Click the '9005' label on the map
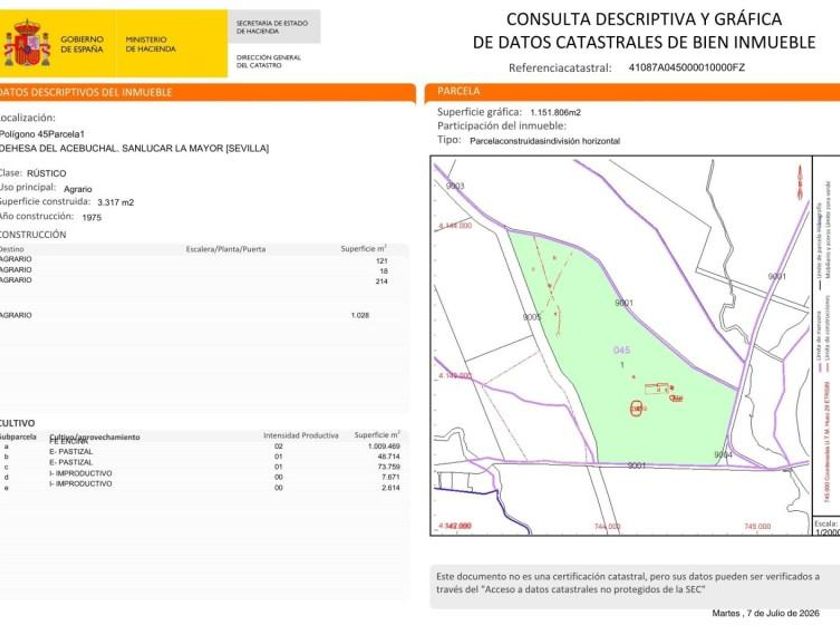The image size is (840, 630). (532, 317)
